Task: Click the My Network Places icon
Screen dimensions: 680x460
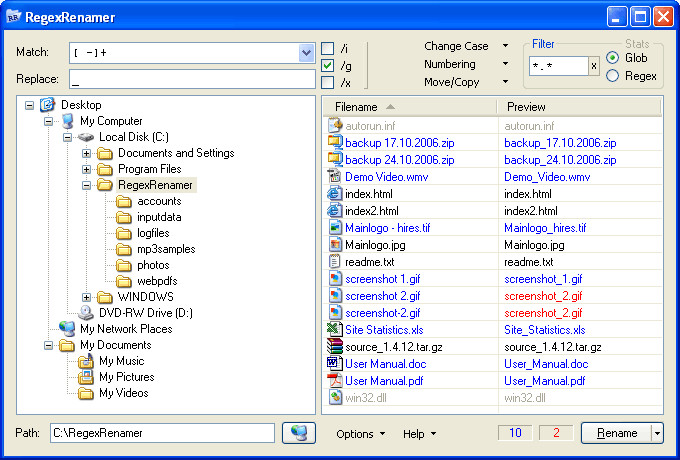Action: (x=67, y=329)
